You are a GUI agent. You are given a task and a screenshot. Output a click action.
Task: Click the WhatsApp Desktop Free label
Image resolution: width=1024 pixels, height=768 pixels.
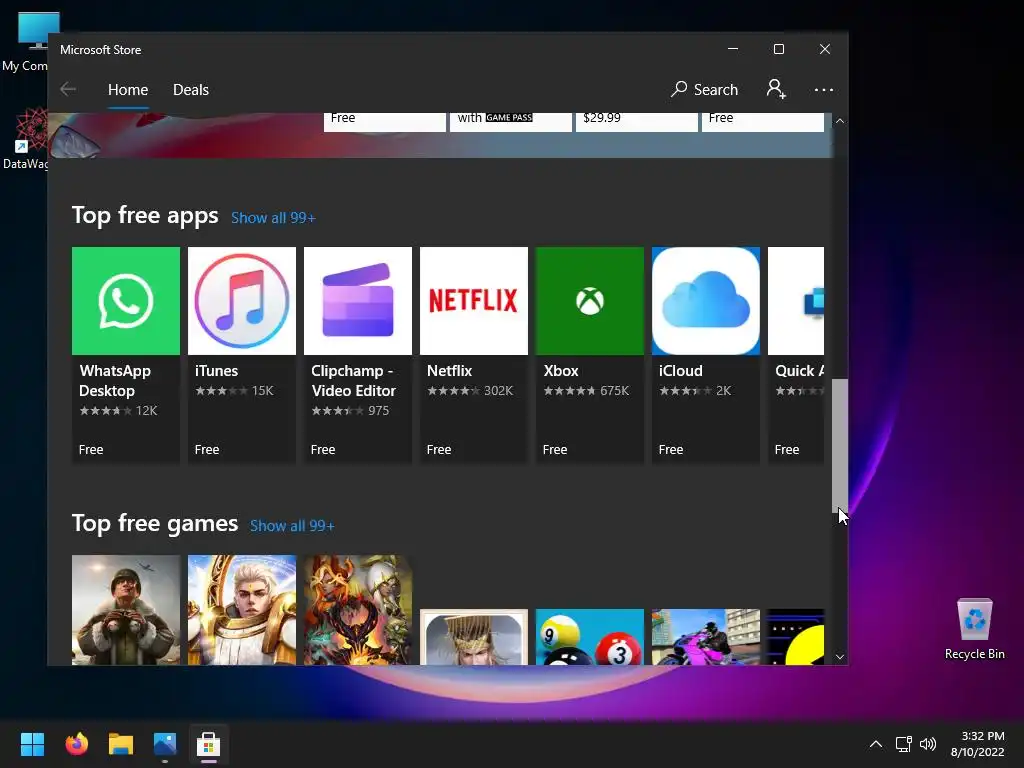click(x=91, y=449)
